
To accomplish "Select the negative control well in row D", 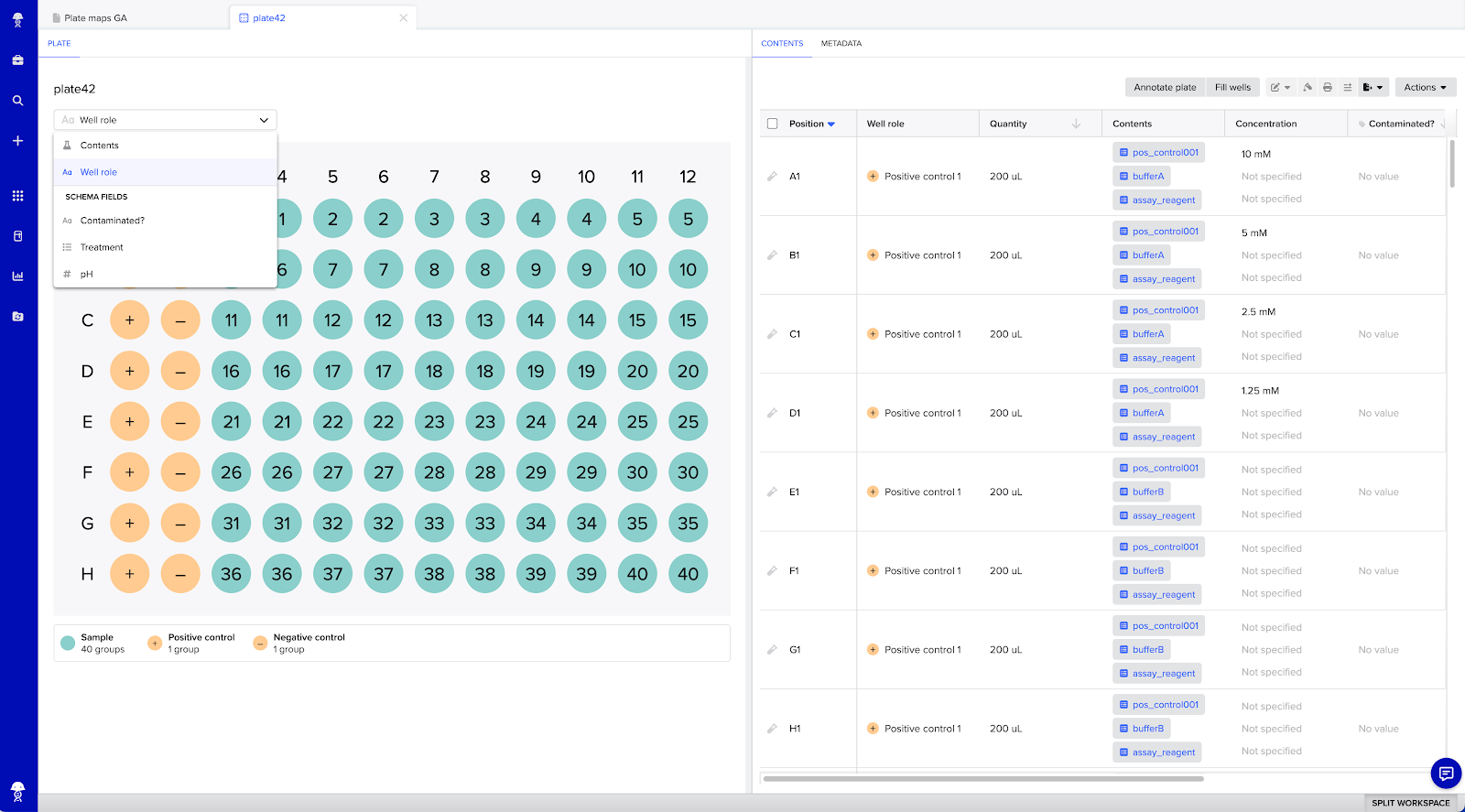I will click(x=180, y=371).
